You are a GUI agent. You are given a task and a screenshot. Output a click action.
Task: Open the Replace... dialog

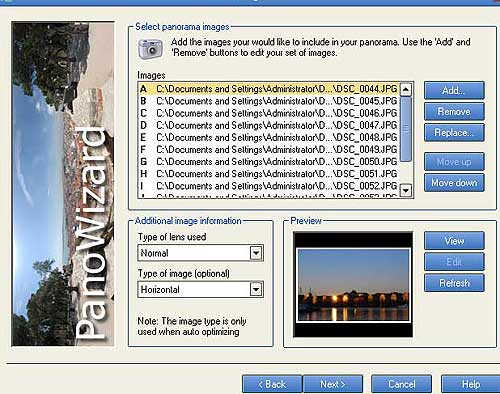454,133
